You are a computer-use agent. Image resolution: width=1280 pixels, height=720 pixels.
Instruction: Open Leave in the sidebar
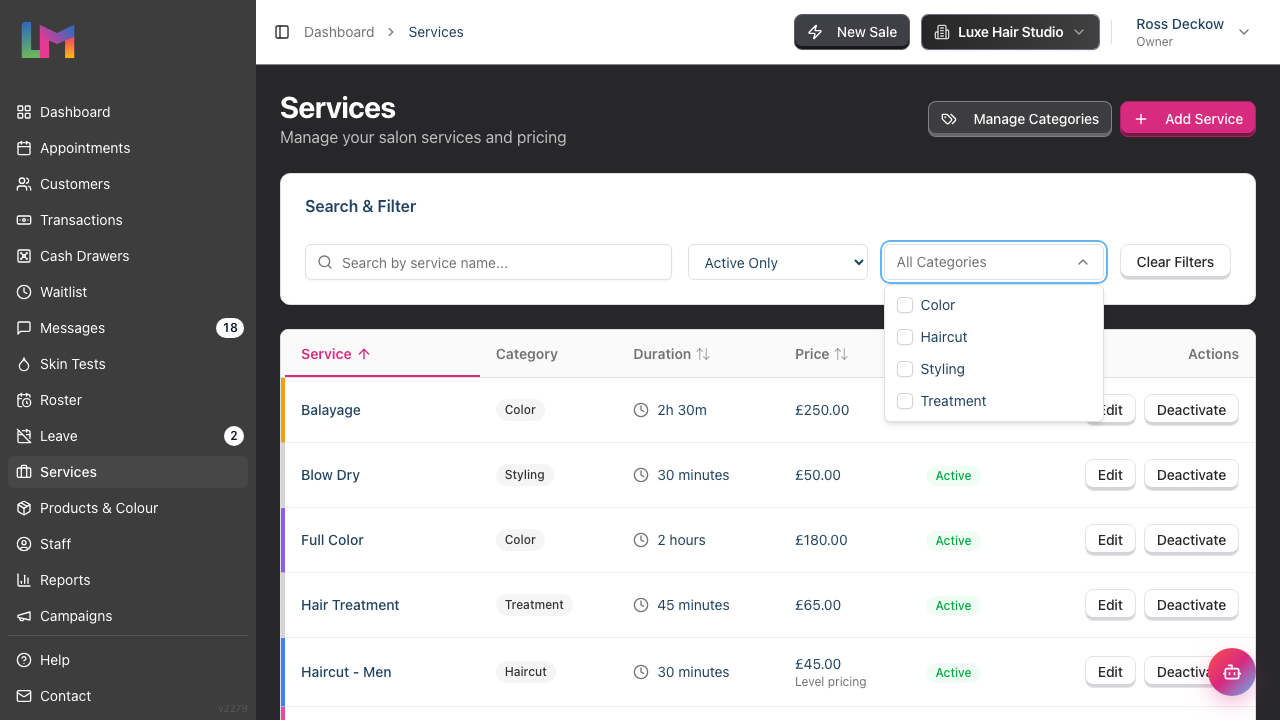pyautogui.click(x=128, y=436)
